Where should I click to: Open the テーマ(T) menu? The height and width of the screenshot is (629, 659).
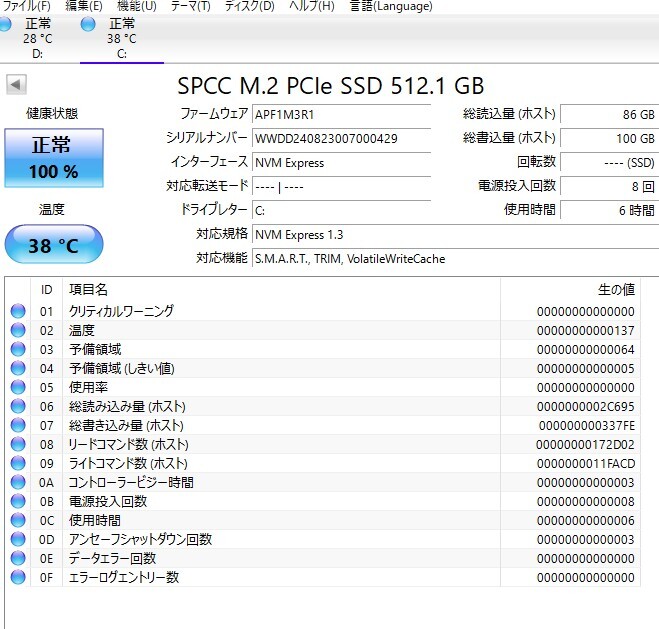pos(190,6)
